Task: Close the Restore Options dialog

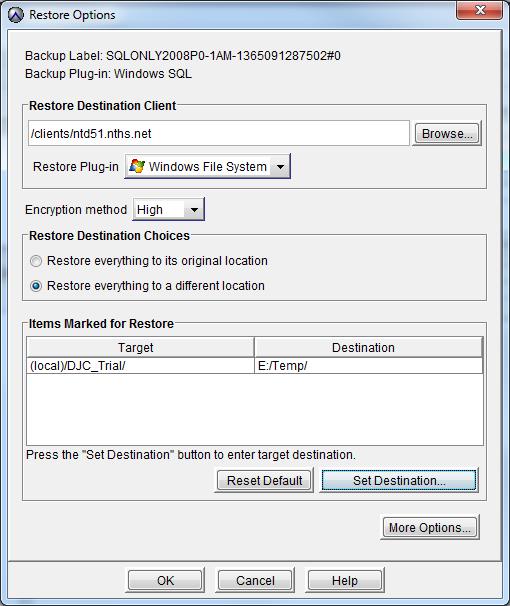Action: tap(479, 10)
